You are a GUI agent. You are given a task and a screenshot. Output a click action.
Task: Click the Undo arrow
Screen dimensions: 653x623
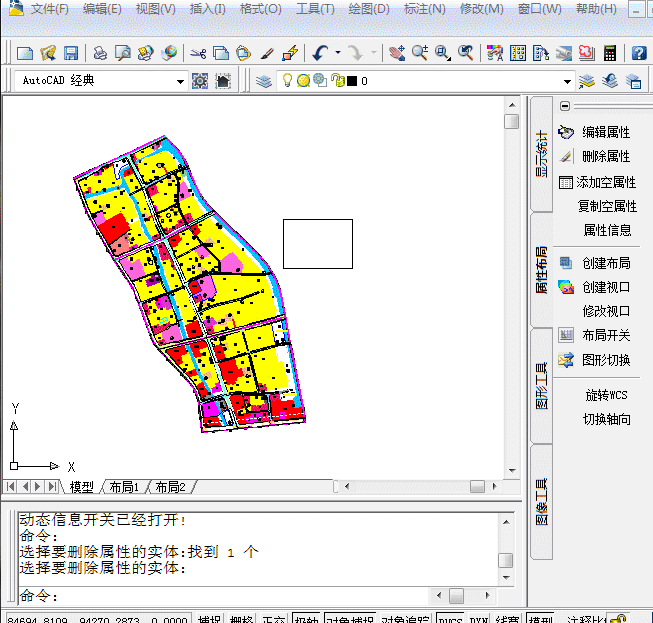point(320,53)
